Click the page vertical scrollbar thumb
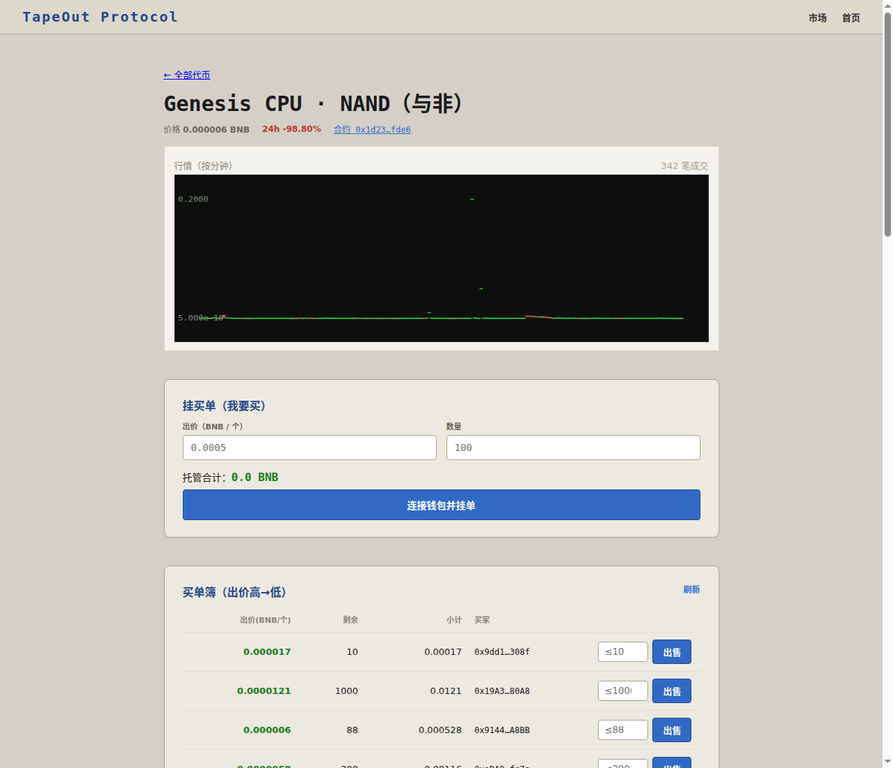 [887, 124]
